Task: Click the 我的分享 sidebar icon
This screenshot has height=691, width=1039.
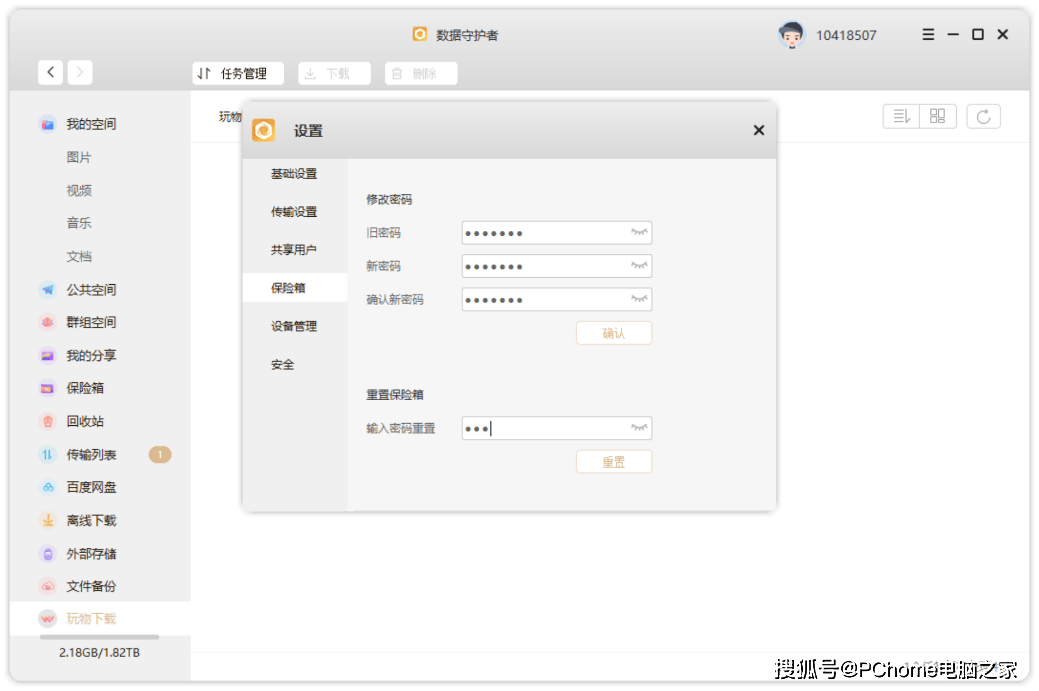Action: point(47,356)
